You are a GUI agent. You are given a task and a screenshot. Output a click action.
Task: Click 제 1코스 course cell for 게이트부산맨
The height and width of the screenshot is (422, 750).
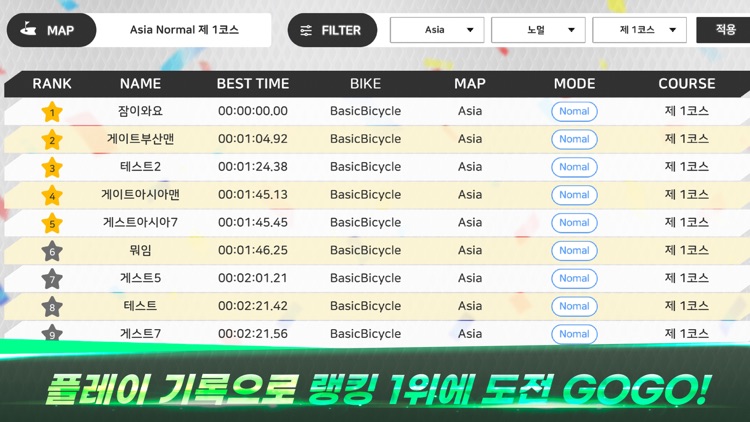click(686, 139)
